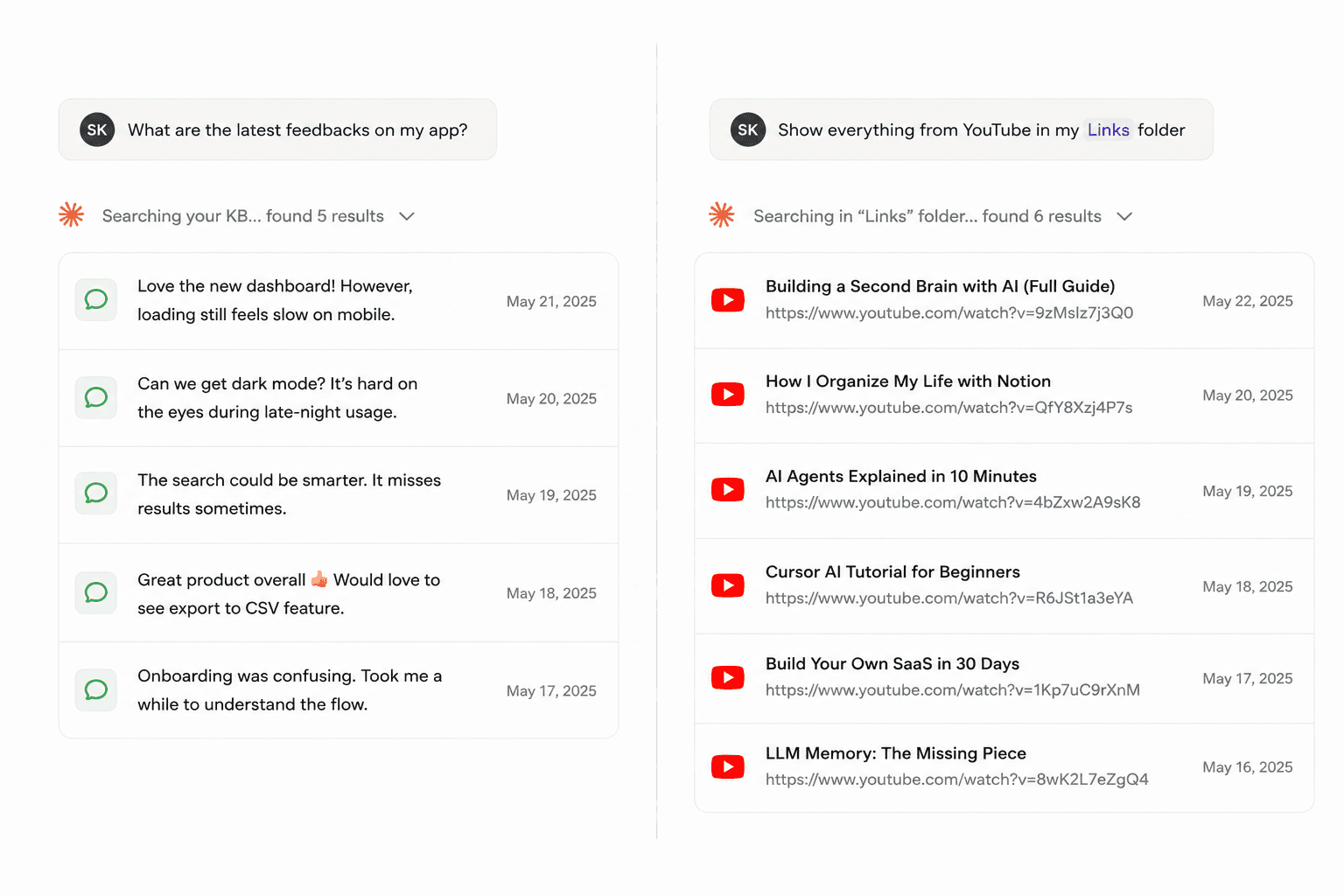Open the URL for 'Build Your Own SaaS in 30 Days'
The image size is (1344, 896).
[x=953, y=690]
